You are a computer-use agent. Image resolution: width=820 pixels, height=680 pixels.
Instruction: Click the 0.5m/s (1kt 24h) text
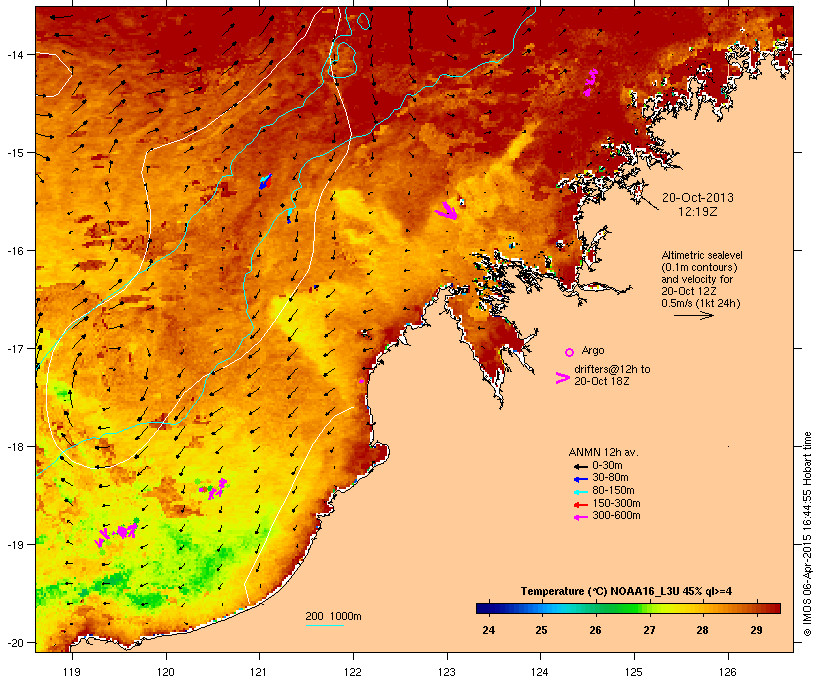pyautogui.click(x=701, y=303)
